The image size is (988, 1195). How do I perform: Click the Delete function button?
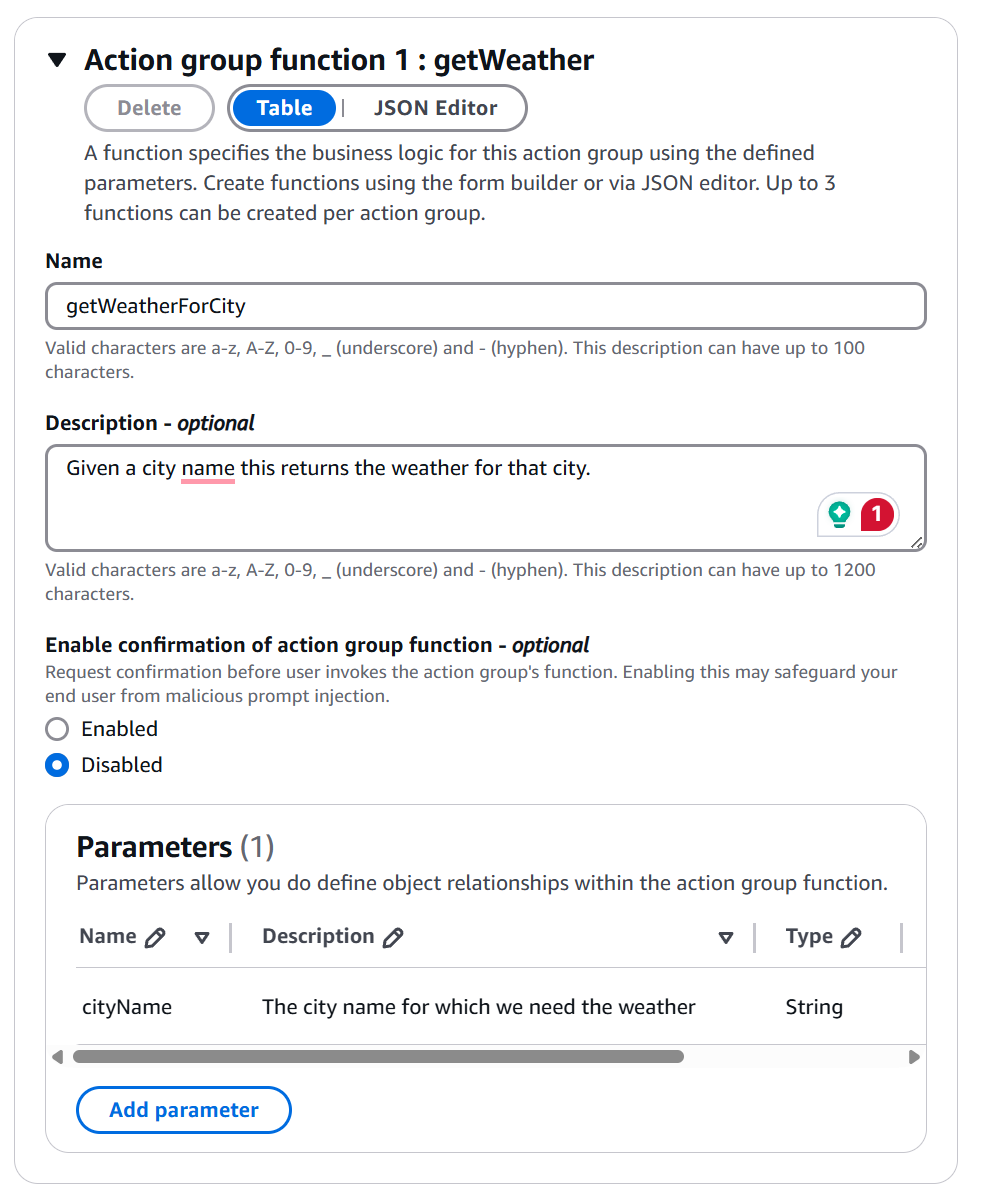pyautogui.click(x=149, y=108)
